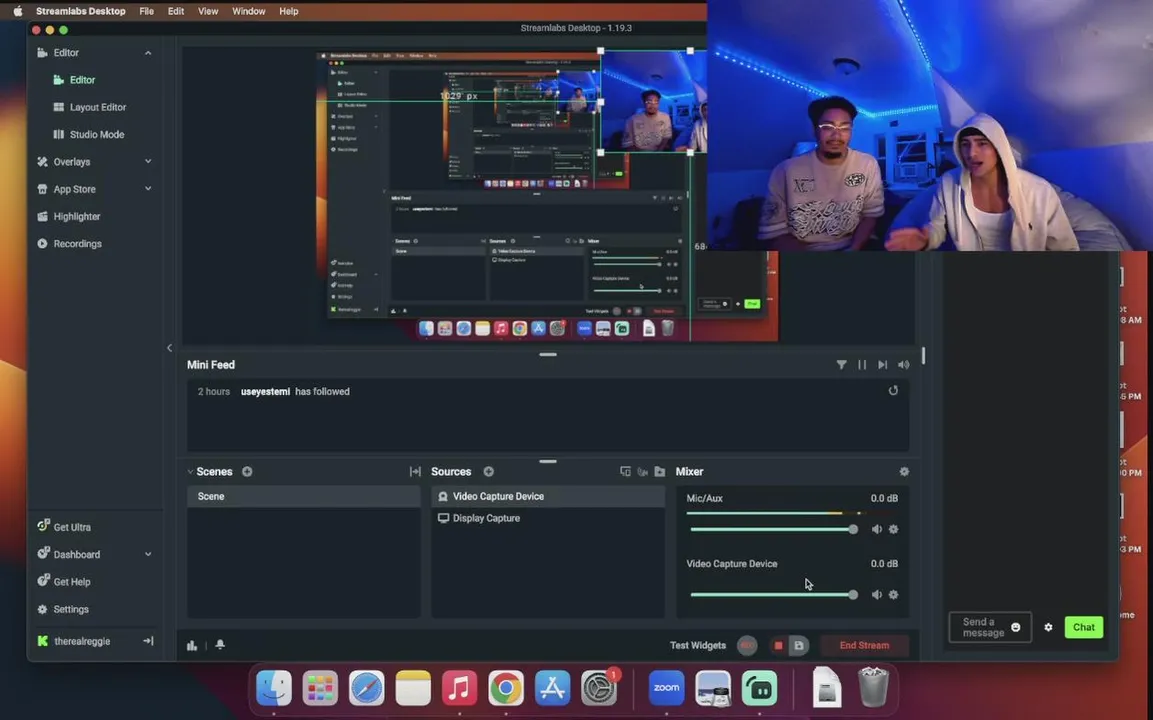1153x720 pixels.
Task: Collapse the Scenes panel chevron
Action: pos(190,471)
